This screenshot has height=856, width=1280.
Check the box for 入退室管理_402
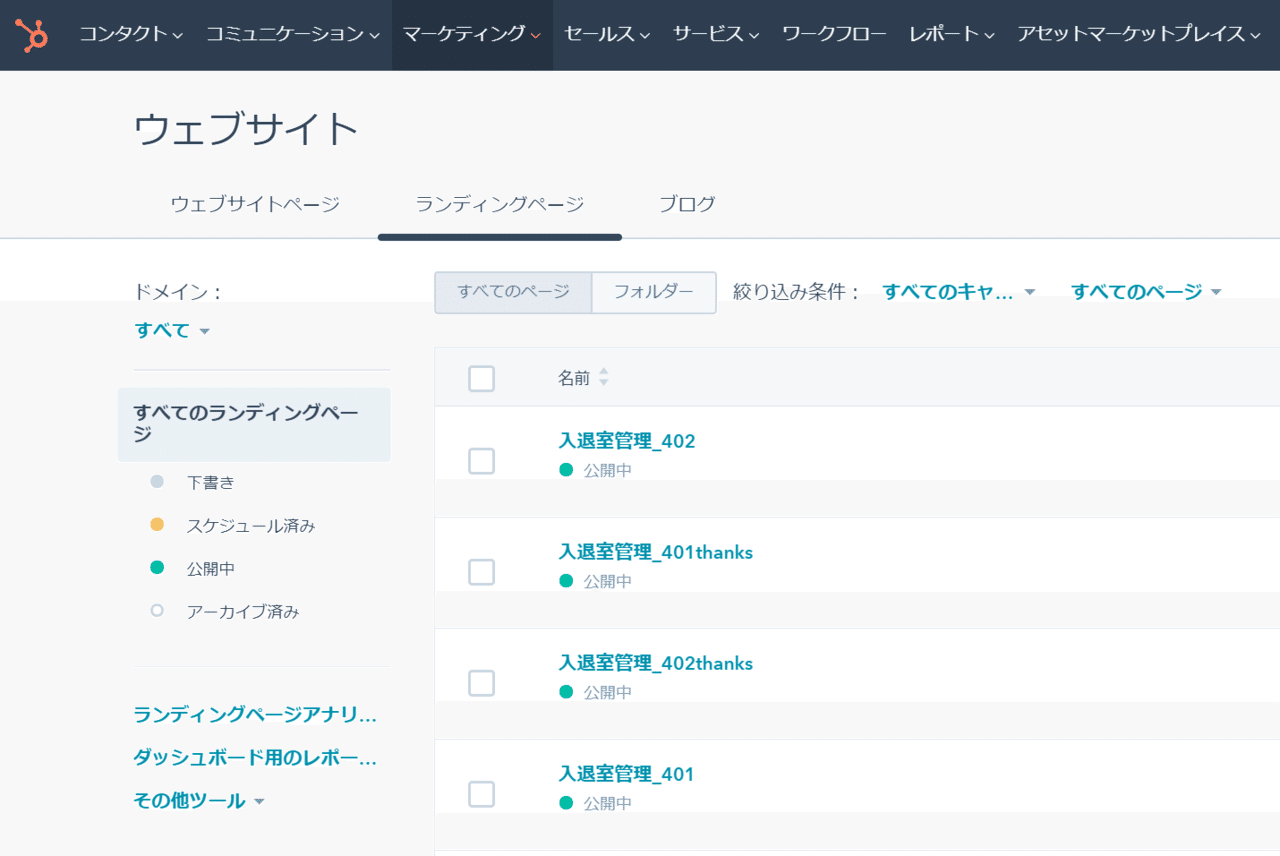coord(481,461)
